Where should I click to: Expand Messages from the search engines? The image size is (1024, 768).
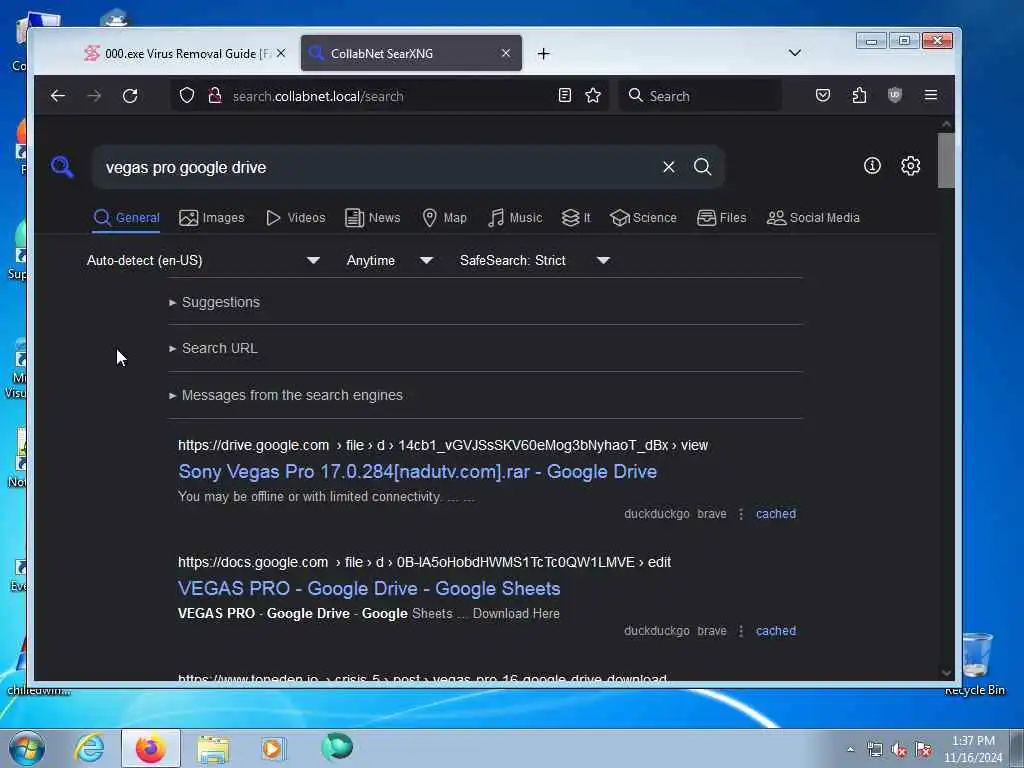click(x=286, y=395)
